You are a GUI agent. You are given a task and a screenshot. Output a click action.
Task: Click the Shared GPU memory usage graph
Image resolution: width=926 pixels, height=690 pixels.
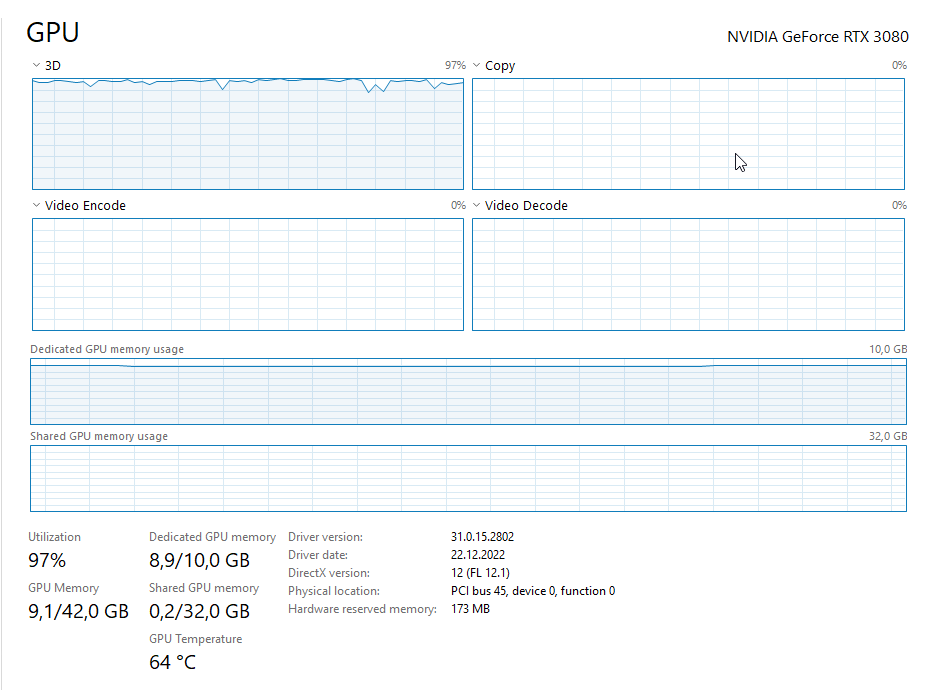tap(468, 478)
